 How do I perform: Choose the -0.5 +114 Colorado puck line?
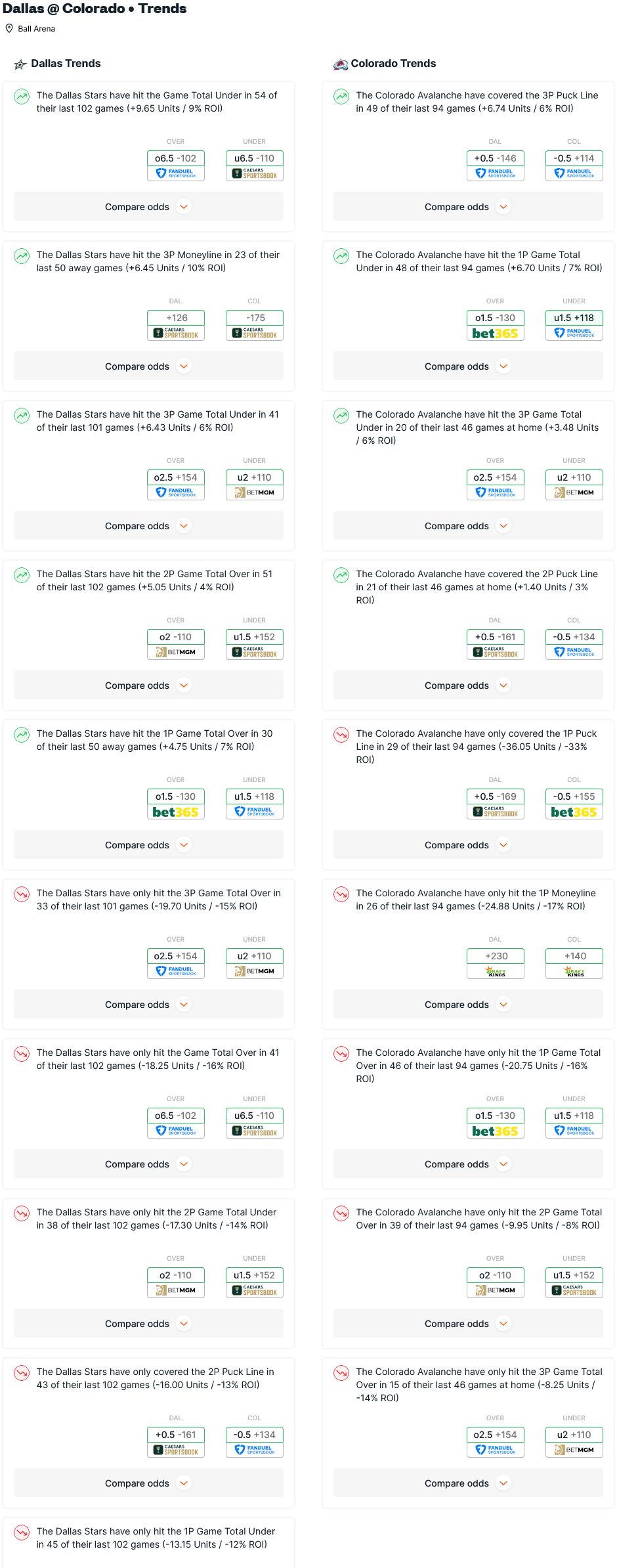coord(574,158)
